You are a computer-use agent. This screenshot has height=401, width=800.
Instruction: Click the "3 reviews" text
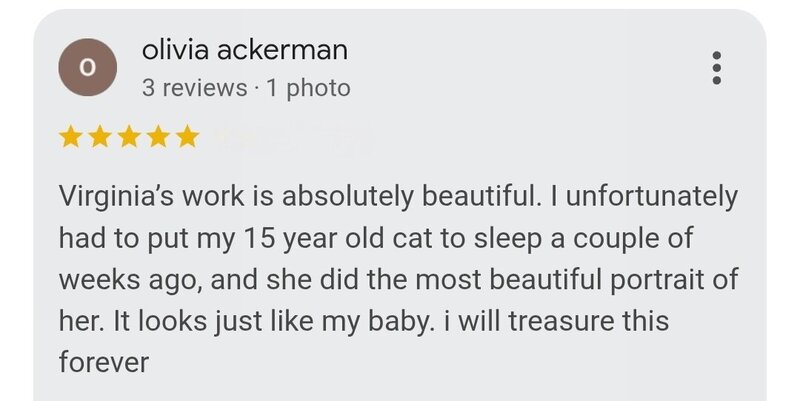pyautogui.click(x=194, y=88)
